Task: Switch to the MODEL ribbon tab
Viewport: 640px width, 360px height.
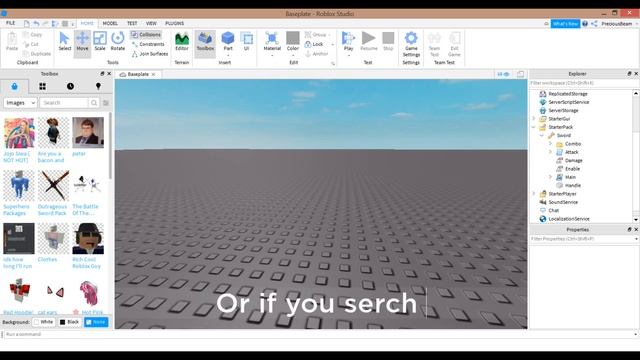Action: pyautogui.click(x=110, y=23)
